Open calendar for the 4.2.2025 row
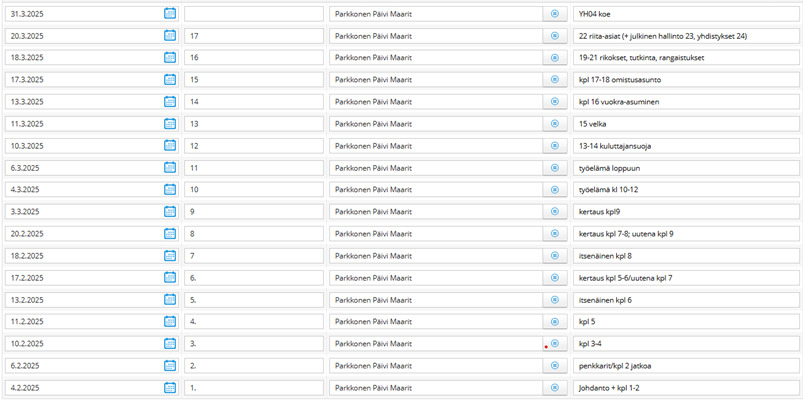 click(170, 388)
